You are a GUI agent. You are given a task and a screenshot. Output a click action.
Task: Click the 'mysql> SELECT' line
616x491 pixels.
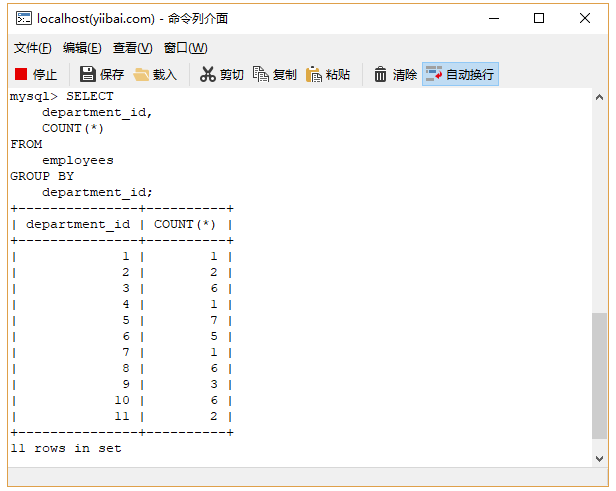pos(62,96)
